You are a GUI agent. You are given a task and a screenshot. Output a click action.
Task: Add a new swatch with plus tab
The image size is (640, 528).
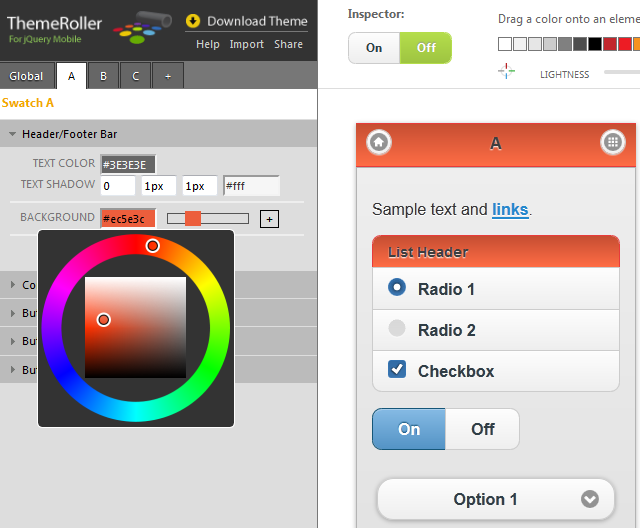click(x=167, y=76)
